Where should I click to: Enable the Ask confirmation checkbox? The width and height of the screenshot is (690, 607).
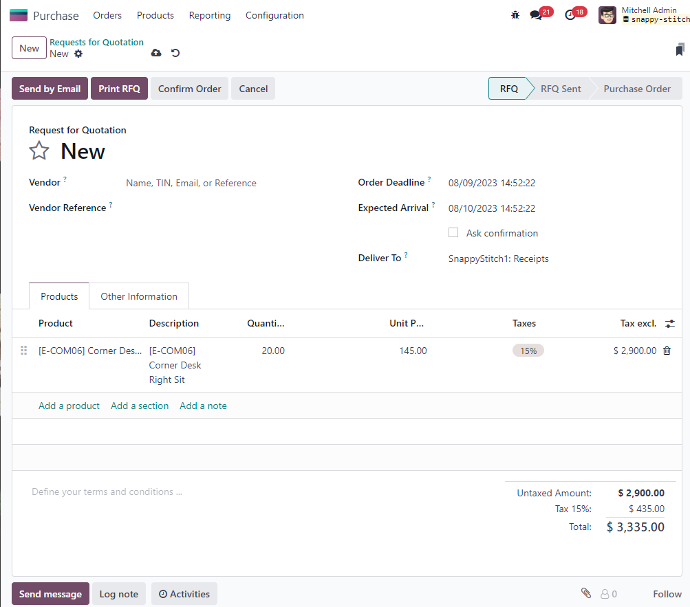tap(453, 232)
